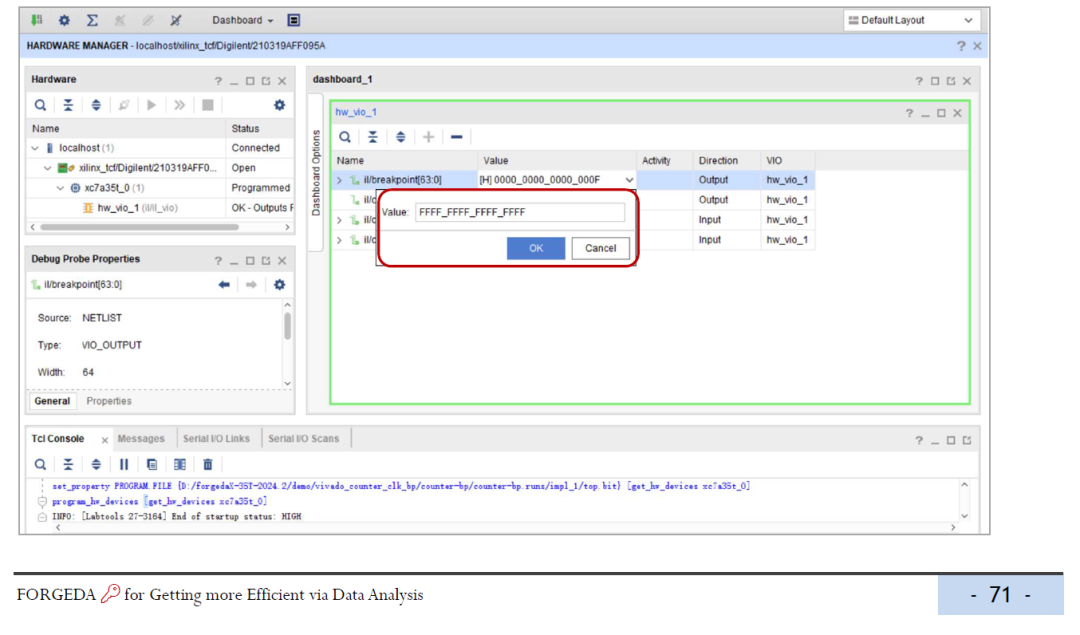Open the breakpoint value dropdown arrow
This screenshot has height=635, width=1080.
(x=629, y=180)
